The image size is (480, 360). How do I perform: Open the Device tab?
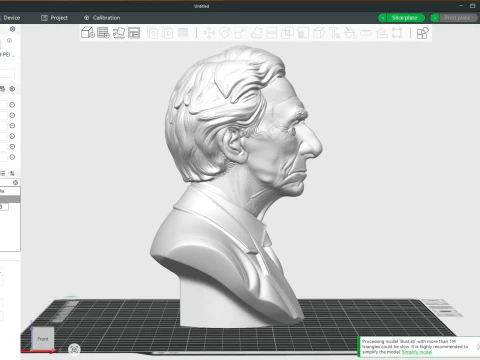(10, 18)
